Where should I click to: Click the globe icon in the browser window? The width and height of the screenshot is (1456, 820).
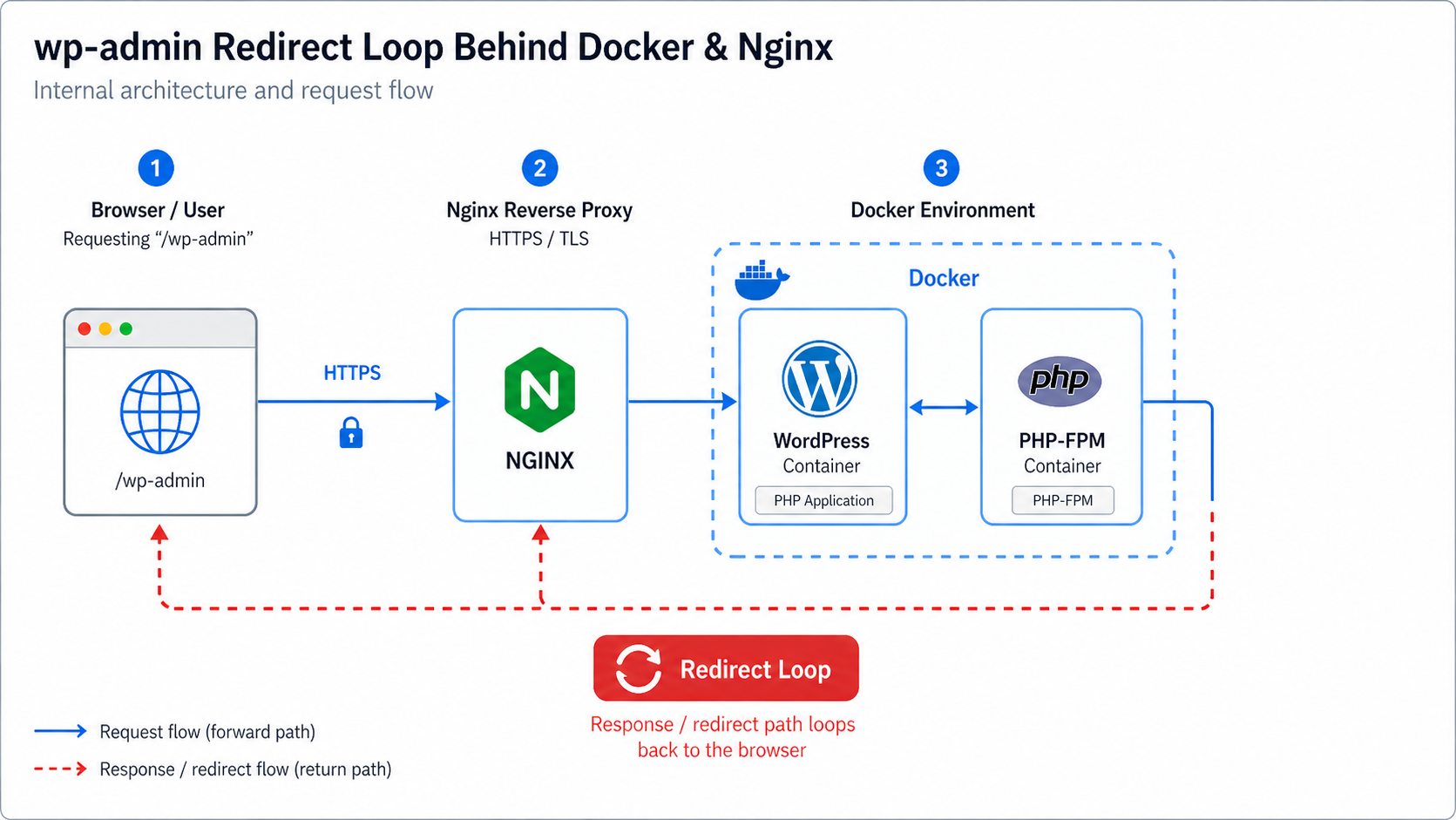point(160,412)
